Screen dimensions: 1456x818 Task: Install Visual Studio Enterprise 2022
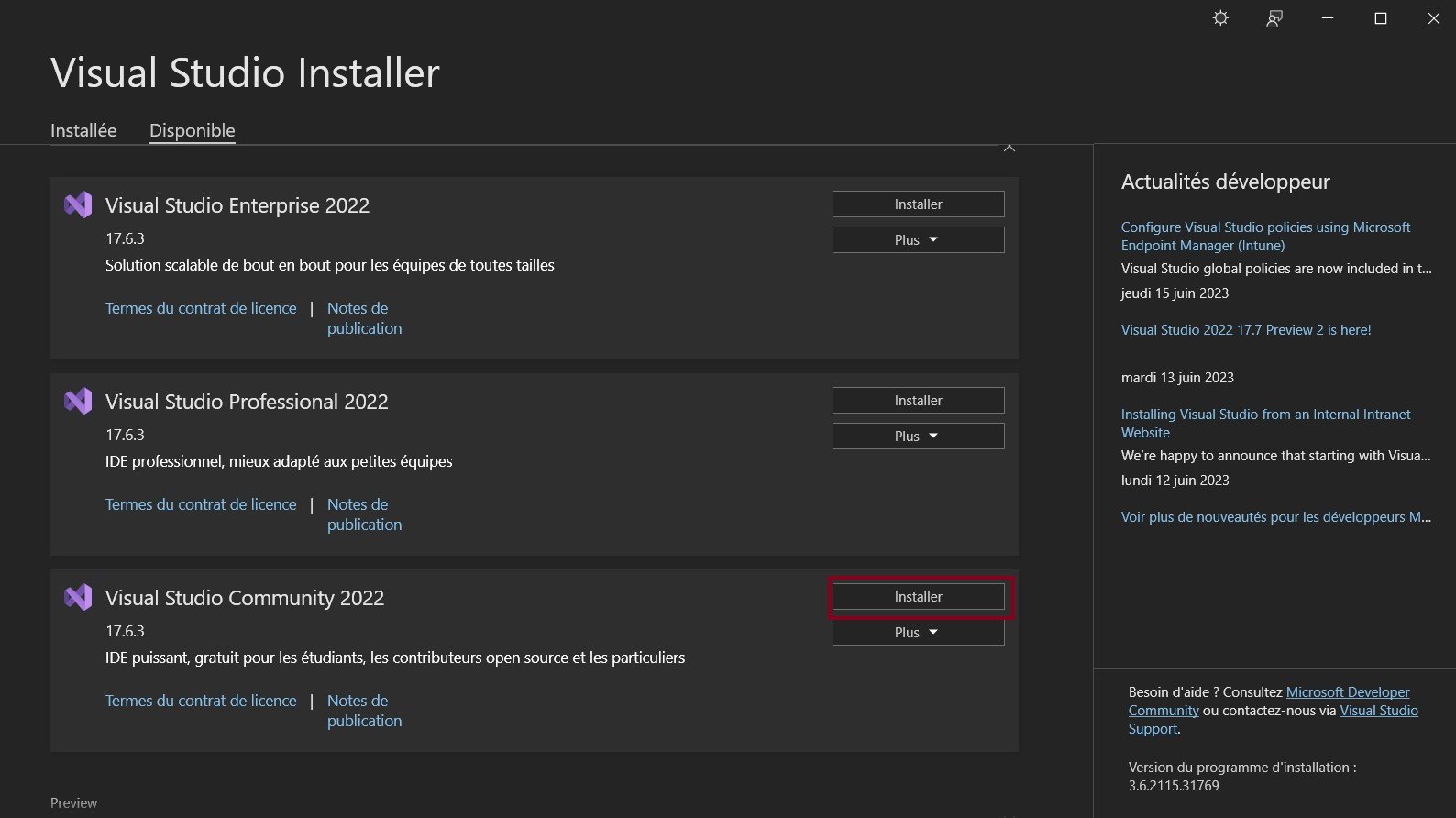919,204
